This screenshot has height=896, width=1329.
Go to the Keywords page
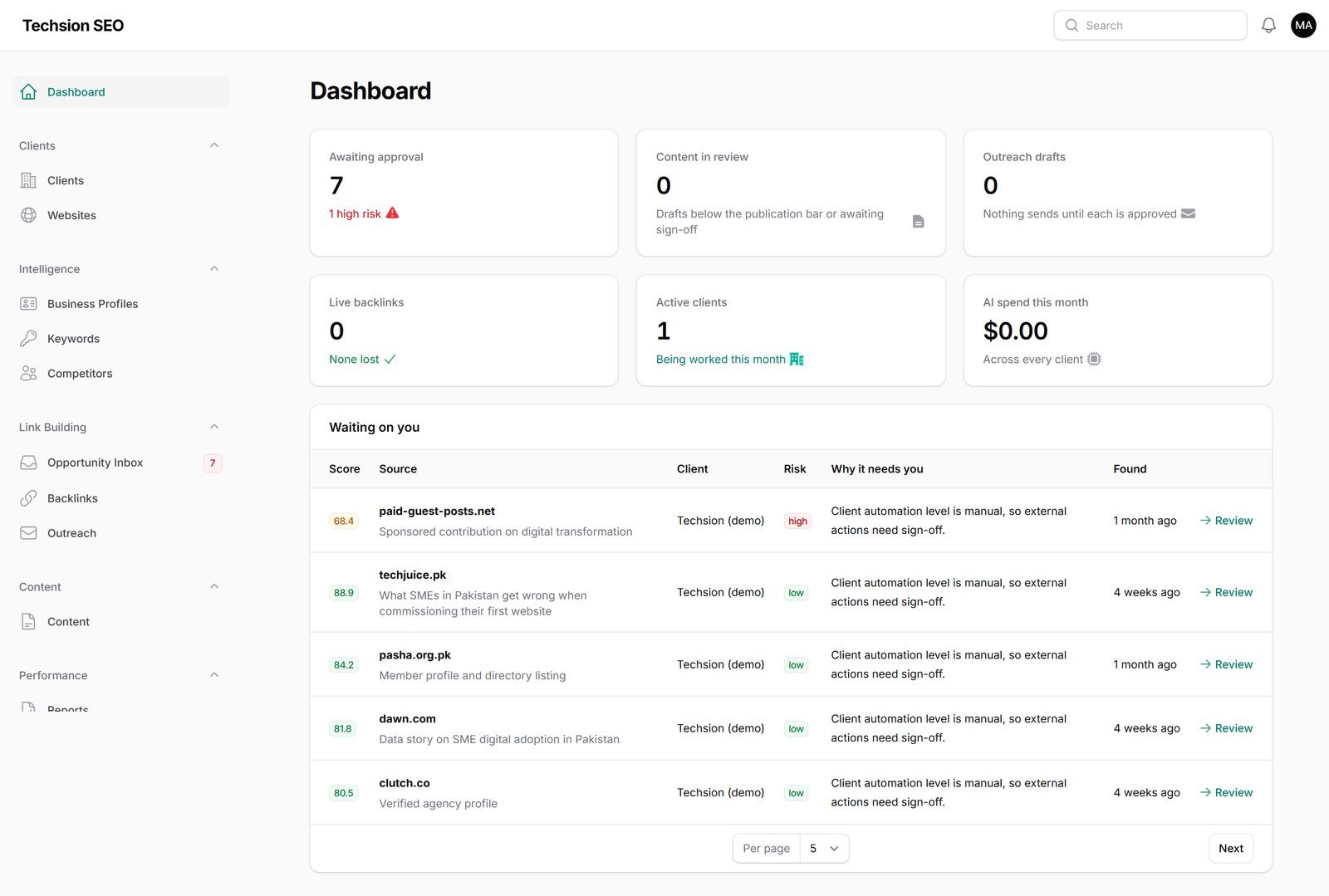click(x=120, y=339)
